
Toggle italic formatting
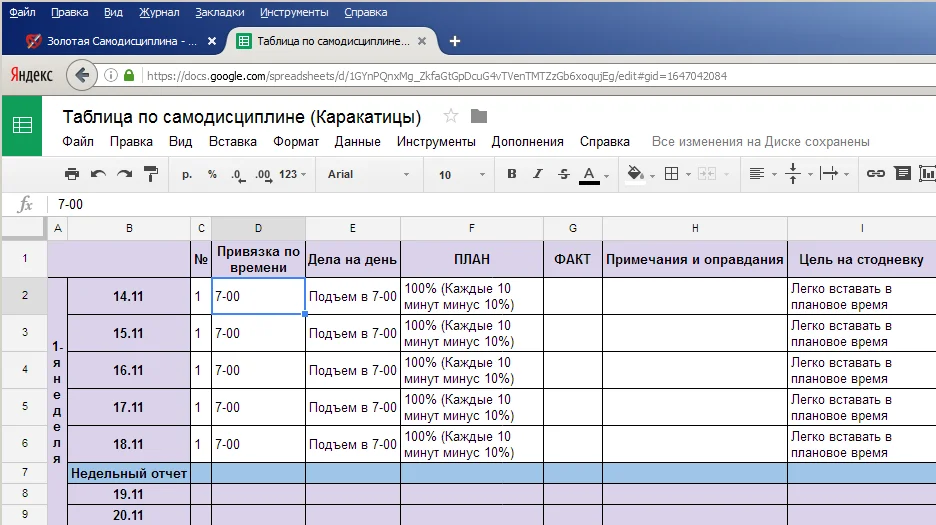(x=538, y=174)
